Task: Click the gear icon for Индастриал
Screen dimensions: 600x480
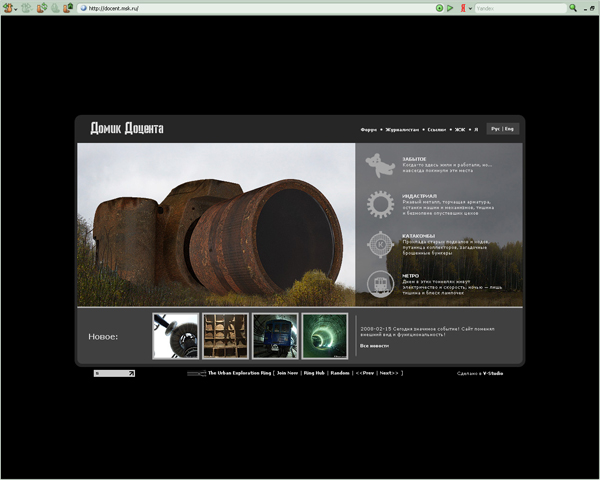Action: pyautogui.click(x=379, y=205)
